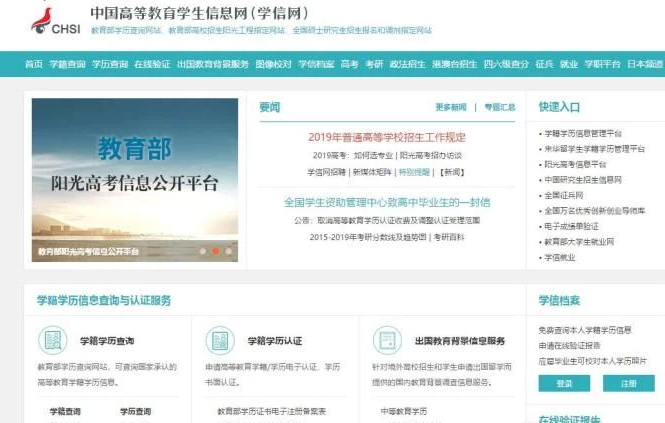Open 考研 navigation item
665x423 pixels.
click(374, 64)
